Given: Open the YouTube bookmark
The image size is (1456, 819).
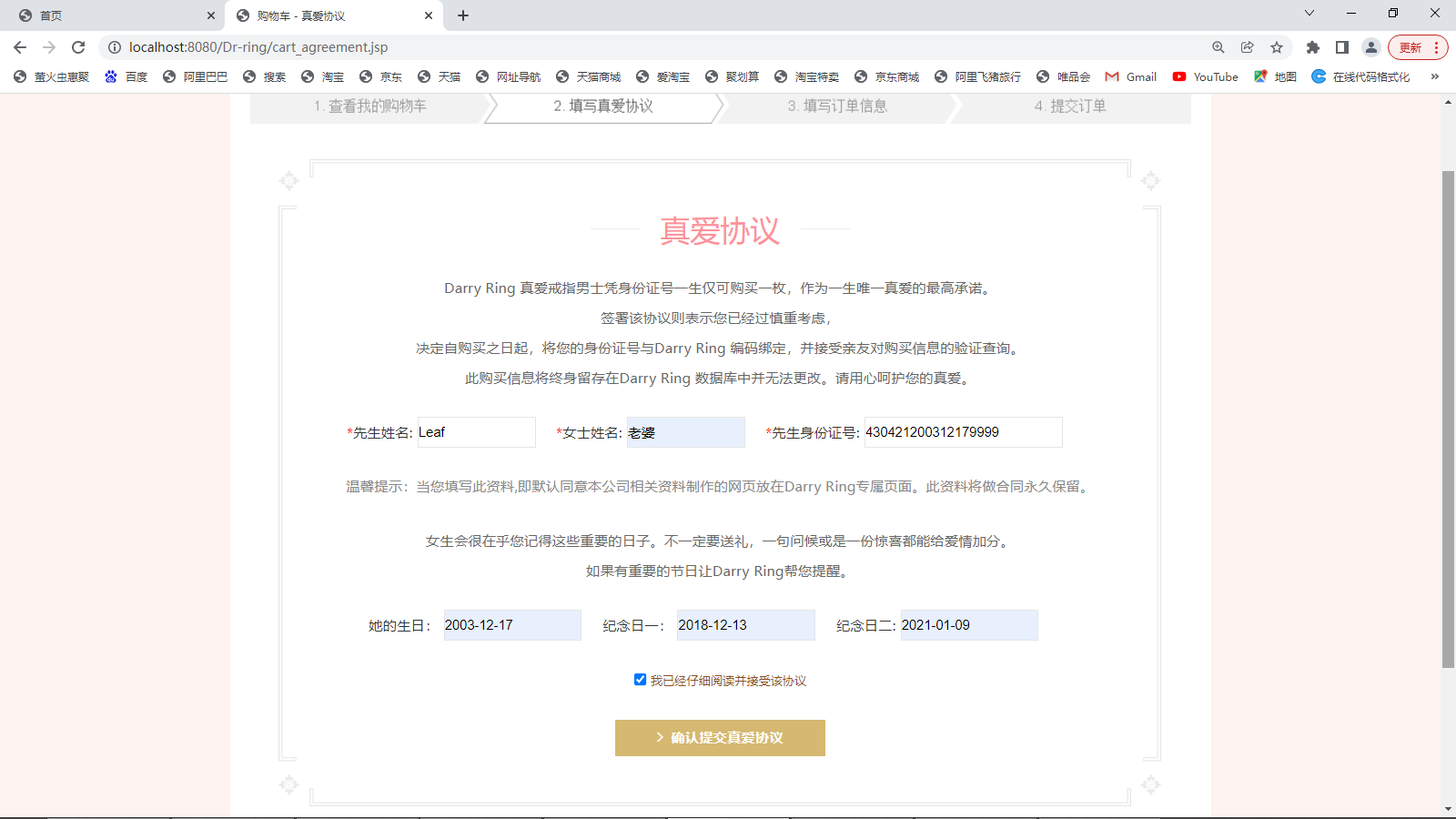Looking at the screenshot, I should tap(1206, 77).
